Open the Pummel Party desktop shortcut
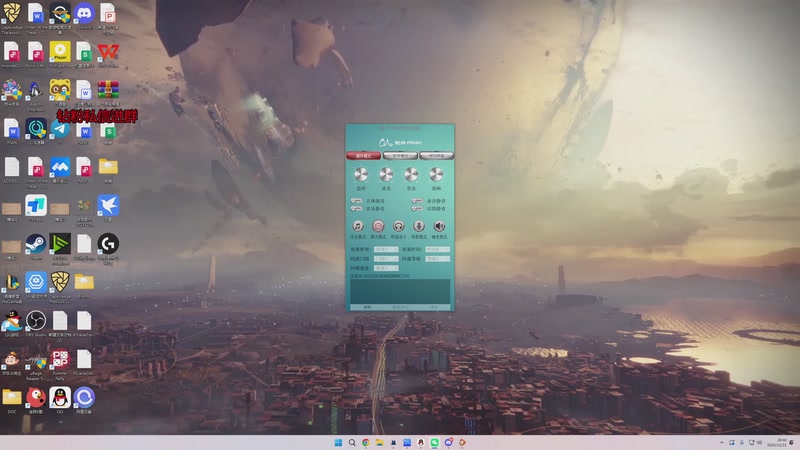The image size is (800, 450). point(60,361)
